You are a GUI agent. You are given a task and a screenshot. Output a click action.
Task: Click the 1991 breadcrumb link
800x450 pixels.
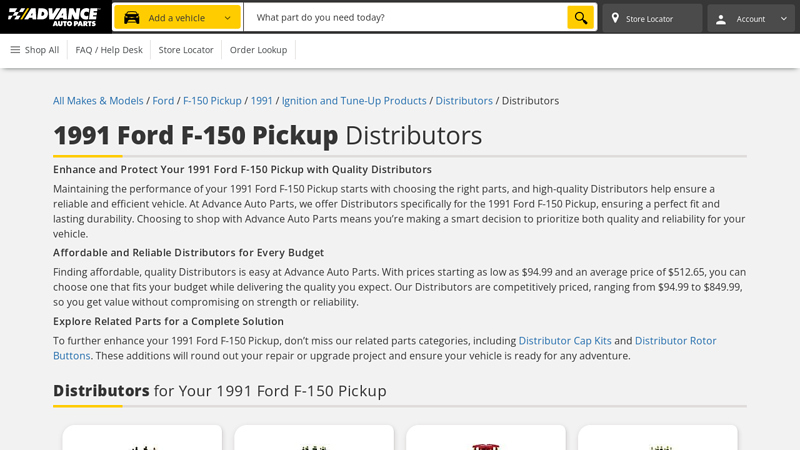261,101
